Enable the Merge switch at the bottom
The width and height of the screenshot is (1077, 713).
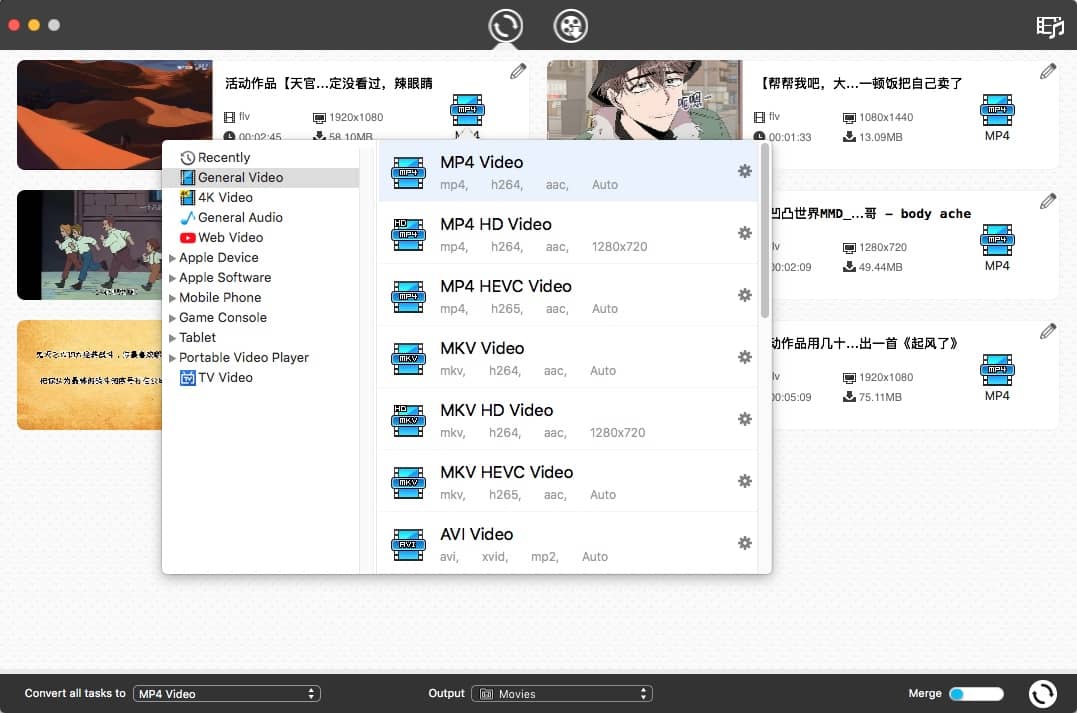[x=975, y=693]
